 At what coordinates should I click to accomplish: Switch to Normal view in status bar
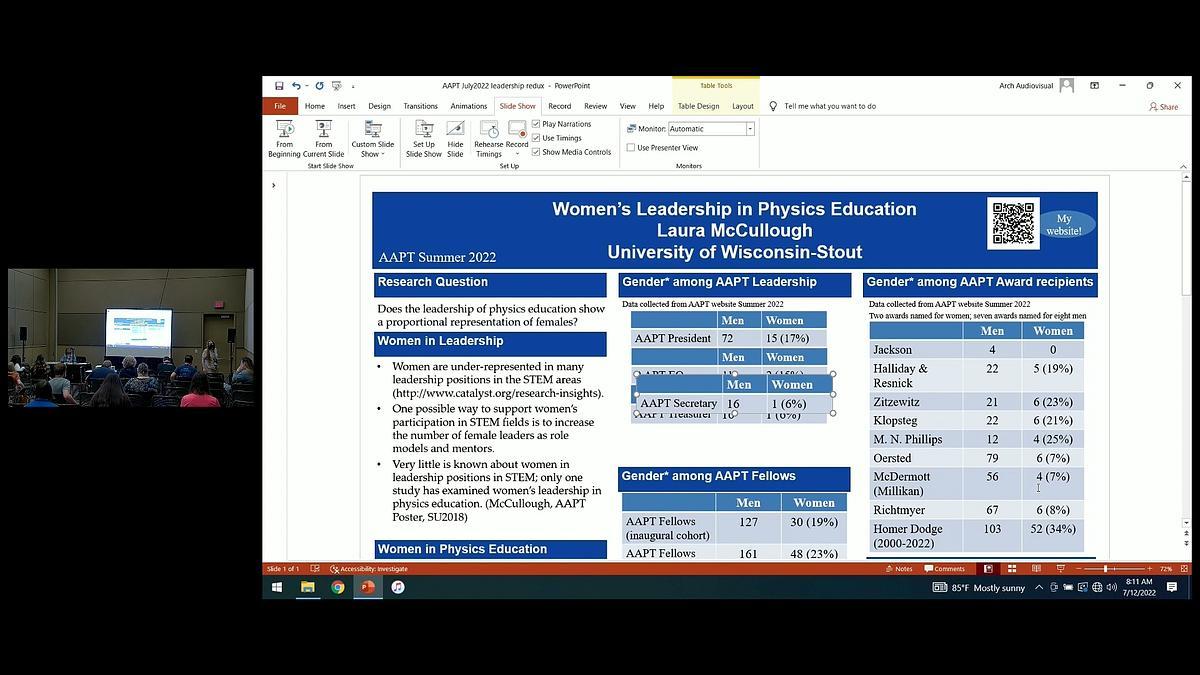(x=988, y=569)
